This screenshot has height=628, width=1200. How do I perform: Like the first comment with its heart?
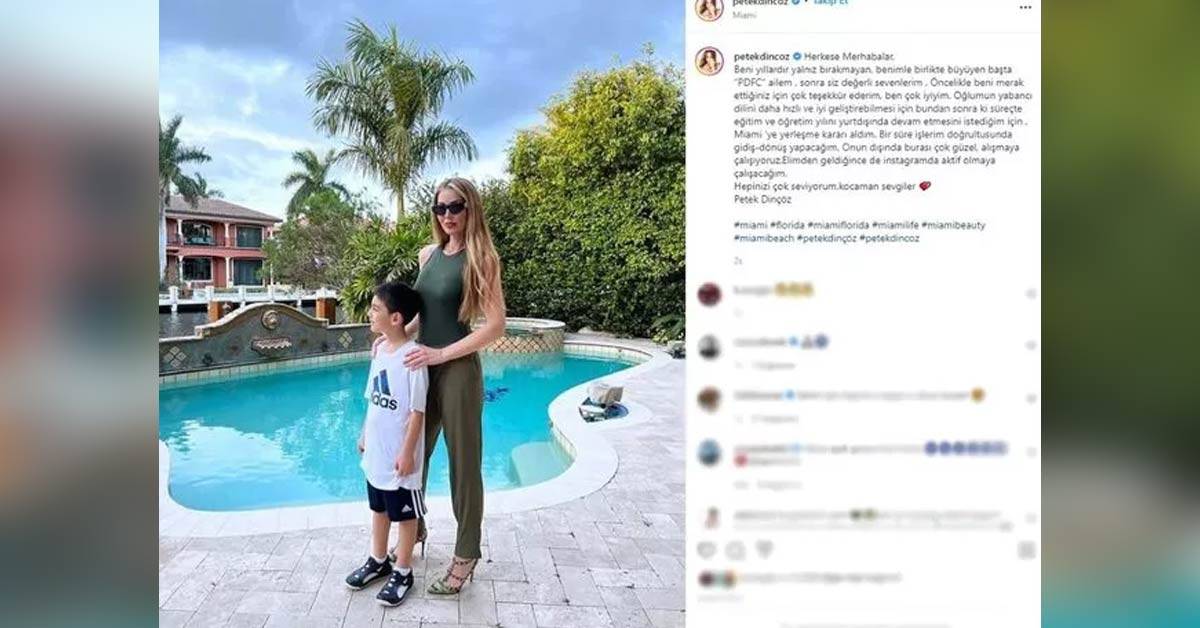point(1030,294)
